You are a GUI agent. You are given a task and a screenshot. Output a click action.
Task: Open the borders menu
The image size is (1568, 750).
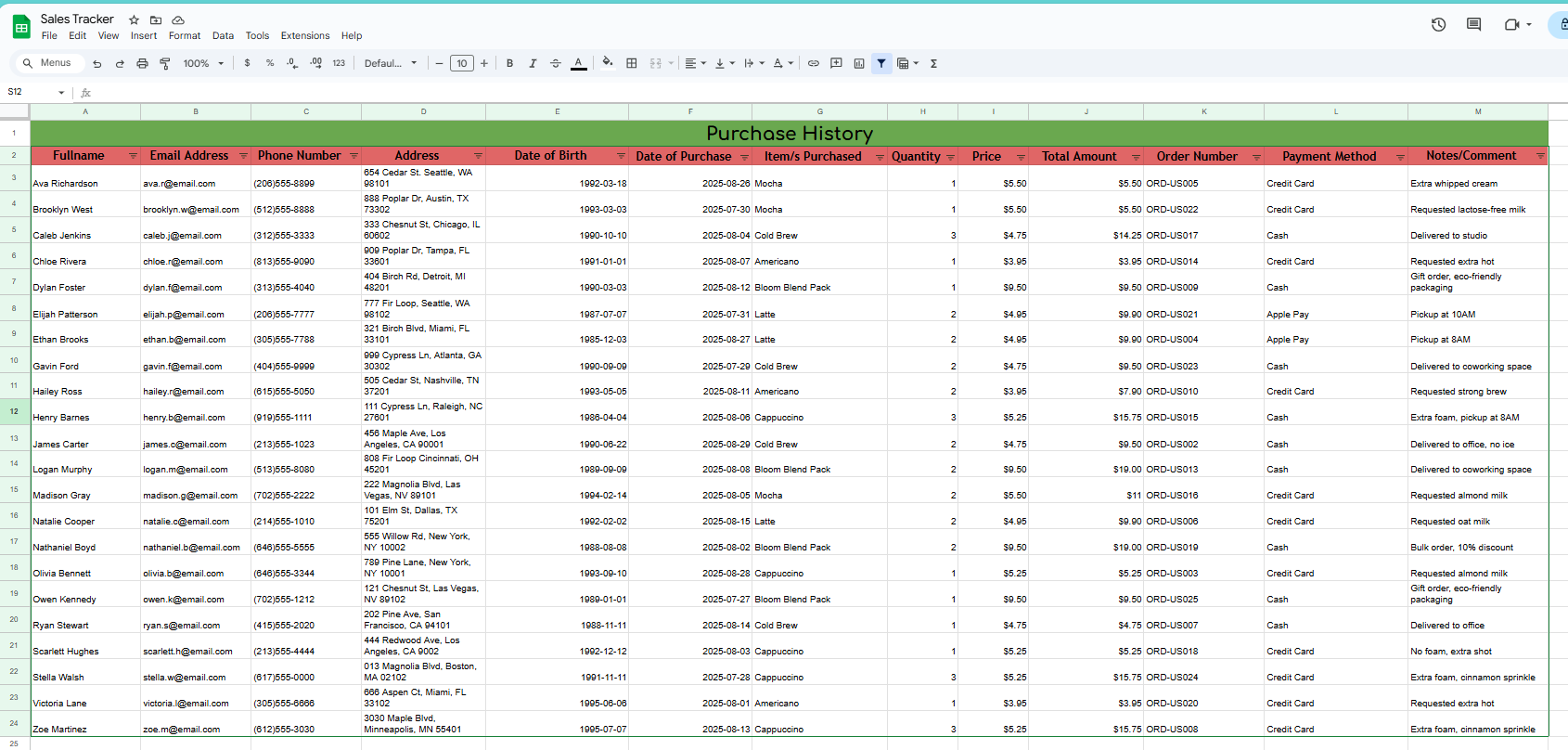click(x=632, y=63)
